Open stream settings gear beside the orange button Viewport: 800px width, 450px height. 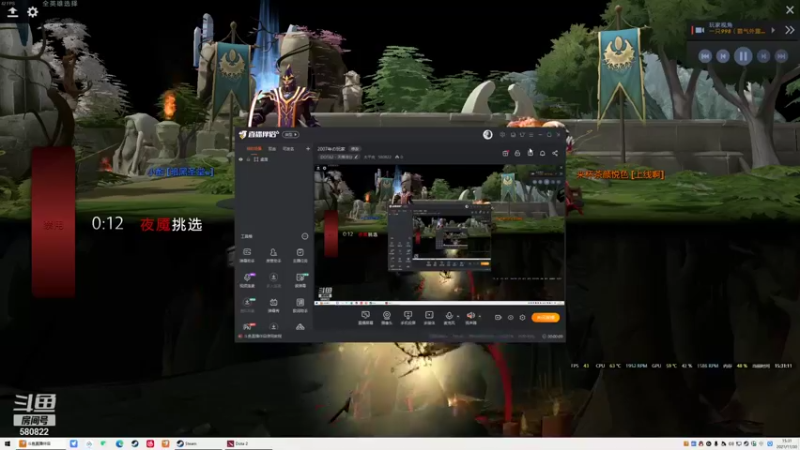pyautogui.click(x=522, y=317)
